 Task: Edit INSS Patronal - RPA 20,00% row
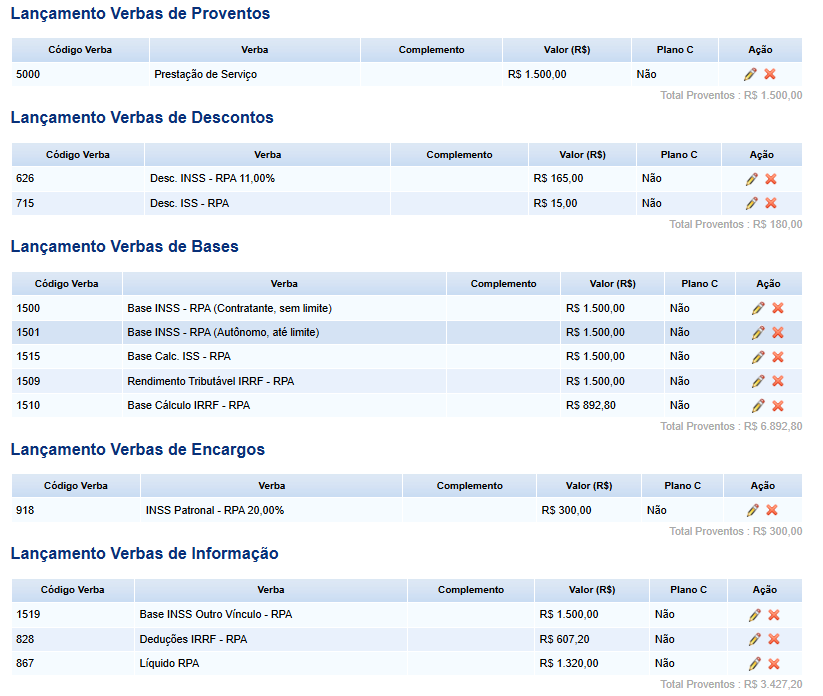pos(753,510)
